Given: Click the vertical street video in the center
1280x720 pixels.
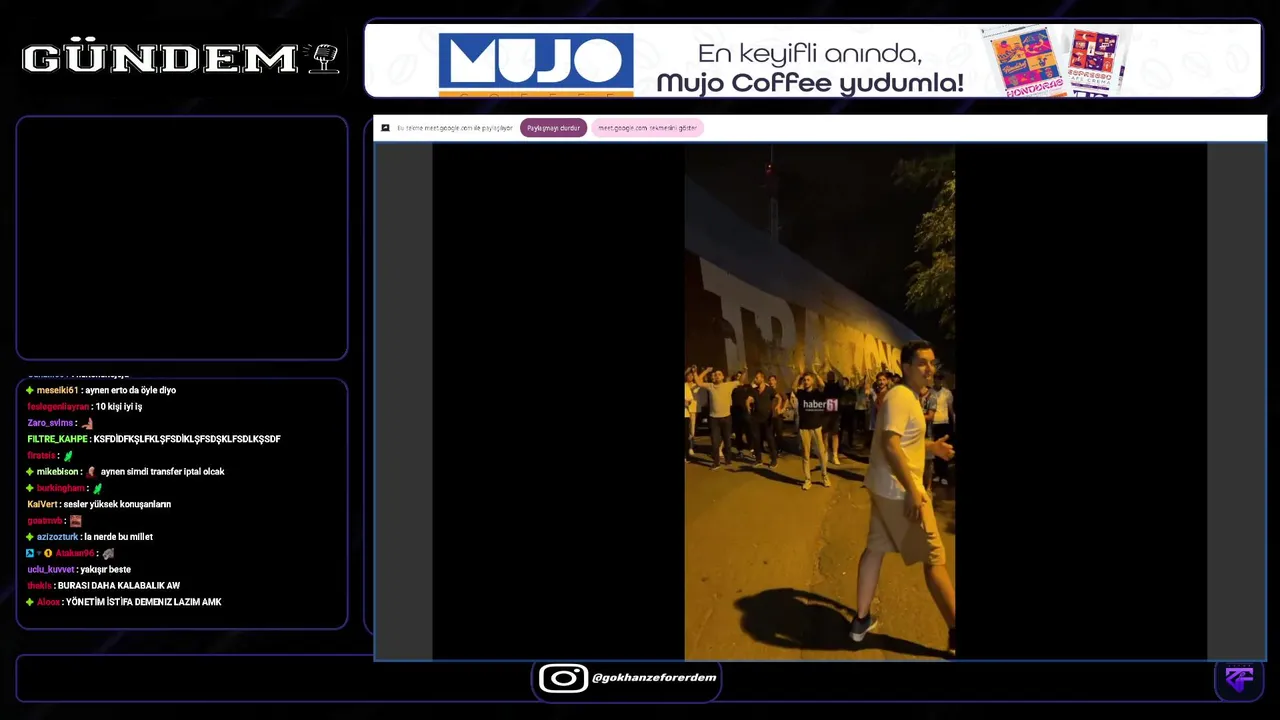Looking at the screenshot, I should [x=819, y=401].
